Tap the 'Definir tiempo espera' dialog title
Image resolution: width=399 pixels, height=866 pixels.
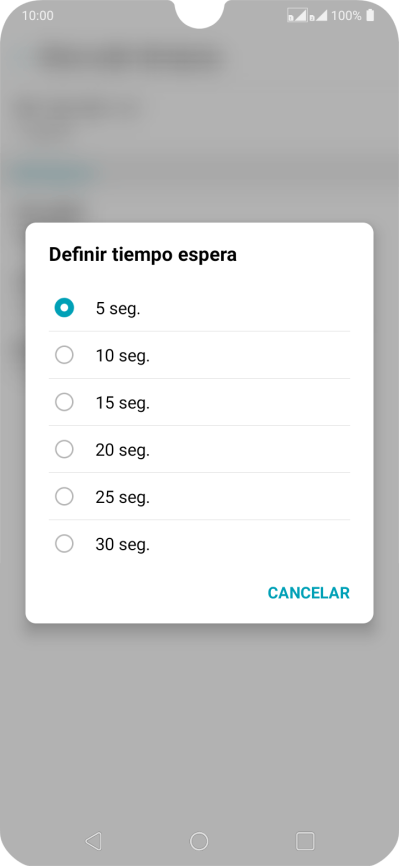[143, 255]
